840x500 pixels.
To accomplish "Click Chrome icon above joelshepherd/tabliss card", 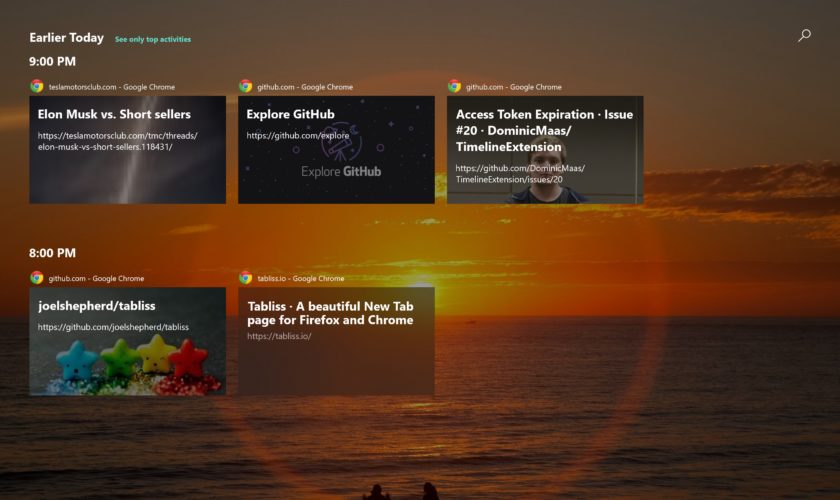I will [x=36, y=277].
